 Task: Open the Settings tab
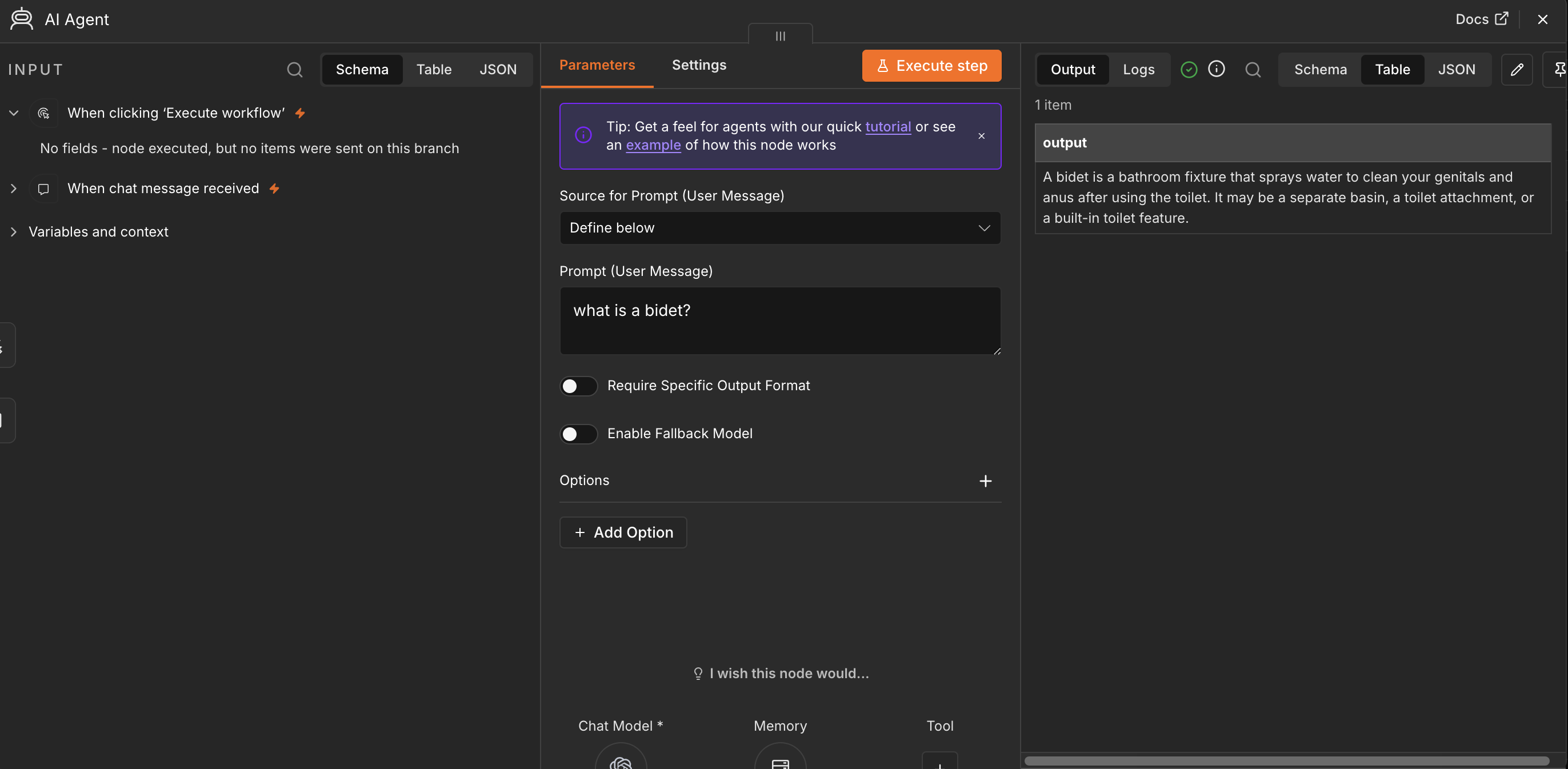pos(699,65)
